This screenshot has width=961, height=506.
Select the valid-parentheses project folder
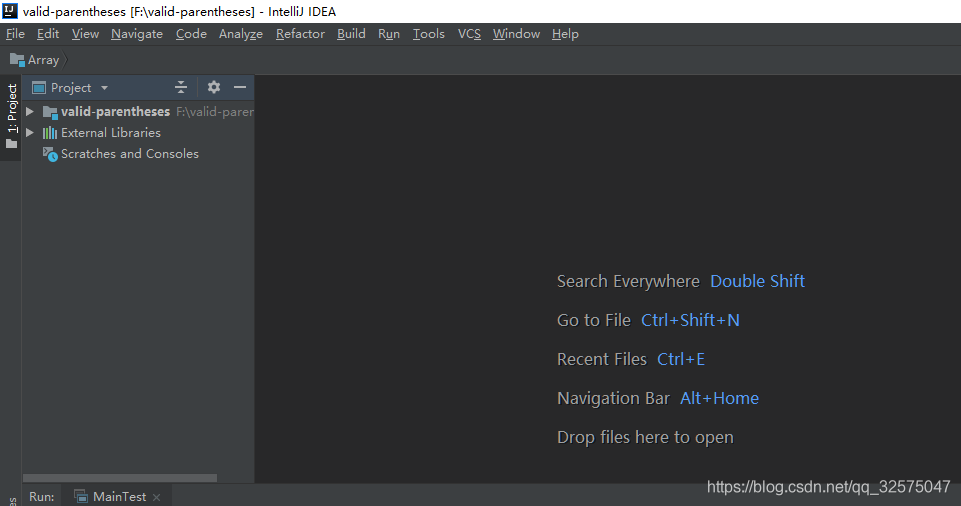tap(115, 111)
